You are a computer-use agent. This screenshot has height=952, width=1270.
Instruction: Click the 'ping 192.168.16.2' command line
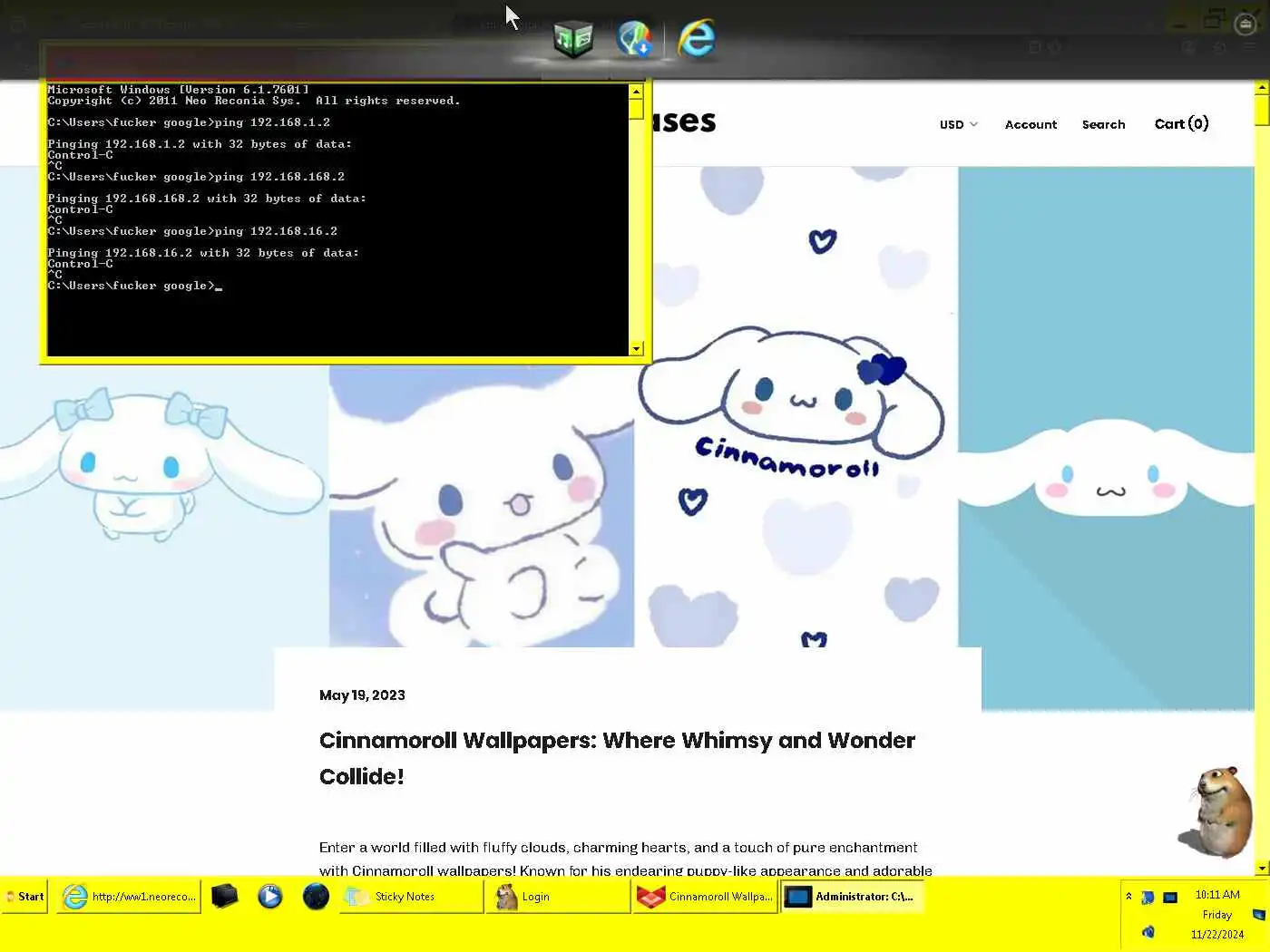pos(192,231)
